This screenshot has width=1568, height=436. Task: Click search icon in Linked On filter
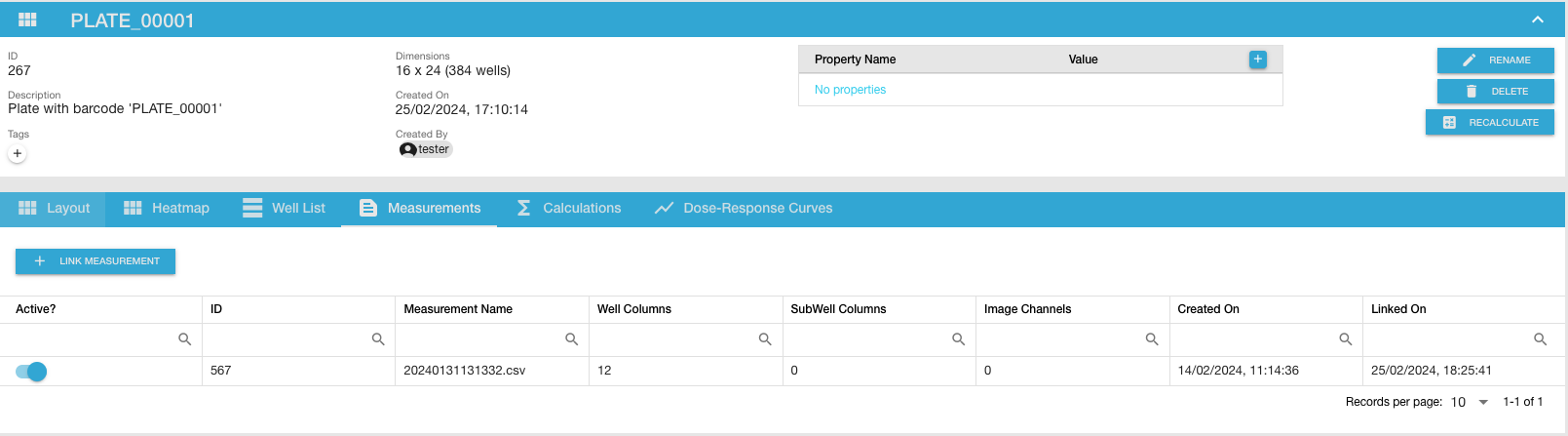point(1540,339)
